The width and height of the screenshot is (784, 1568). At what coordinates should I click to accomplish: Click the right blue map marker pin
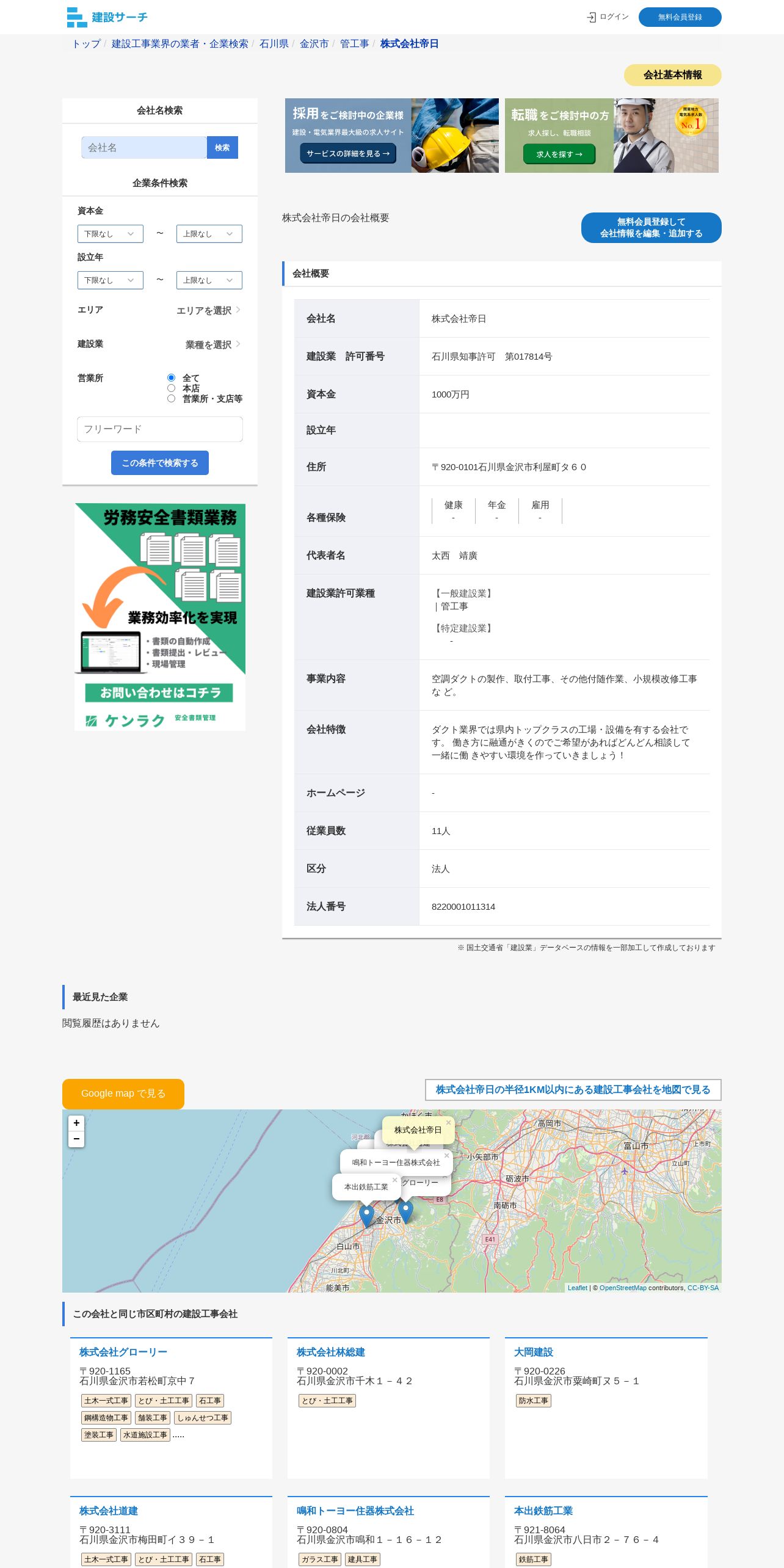pos(405,1211)
